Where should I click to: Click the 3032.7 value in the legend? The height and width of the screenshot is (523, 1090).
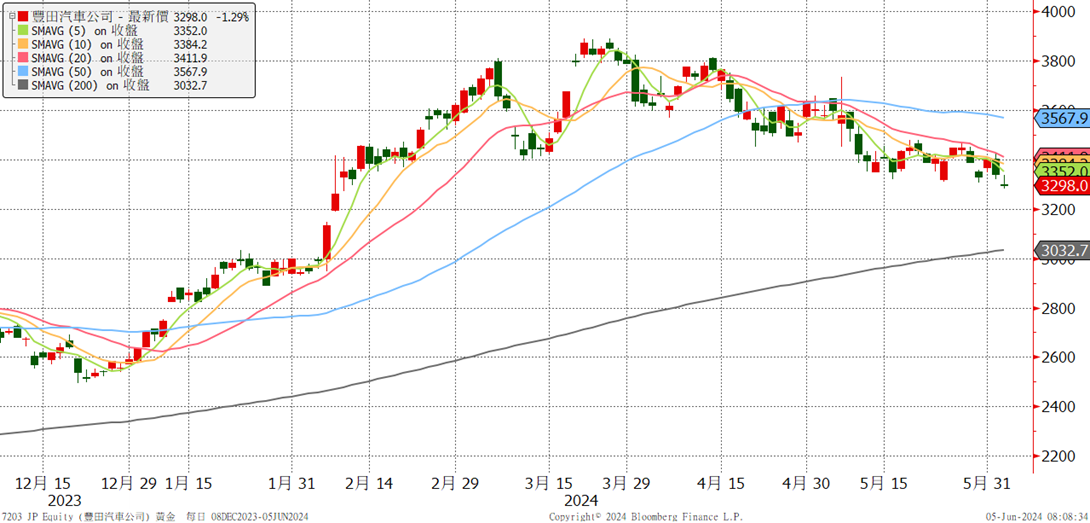point(190,86)
